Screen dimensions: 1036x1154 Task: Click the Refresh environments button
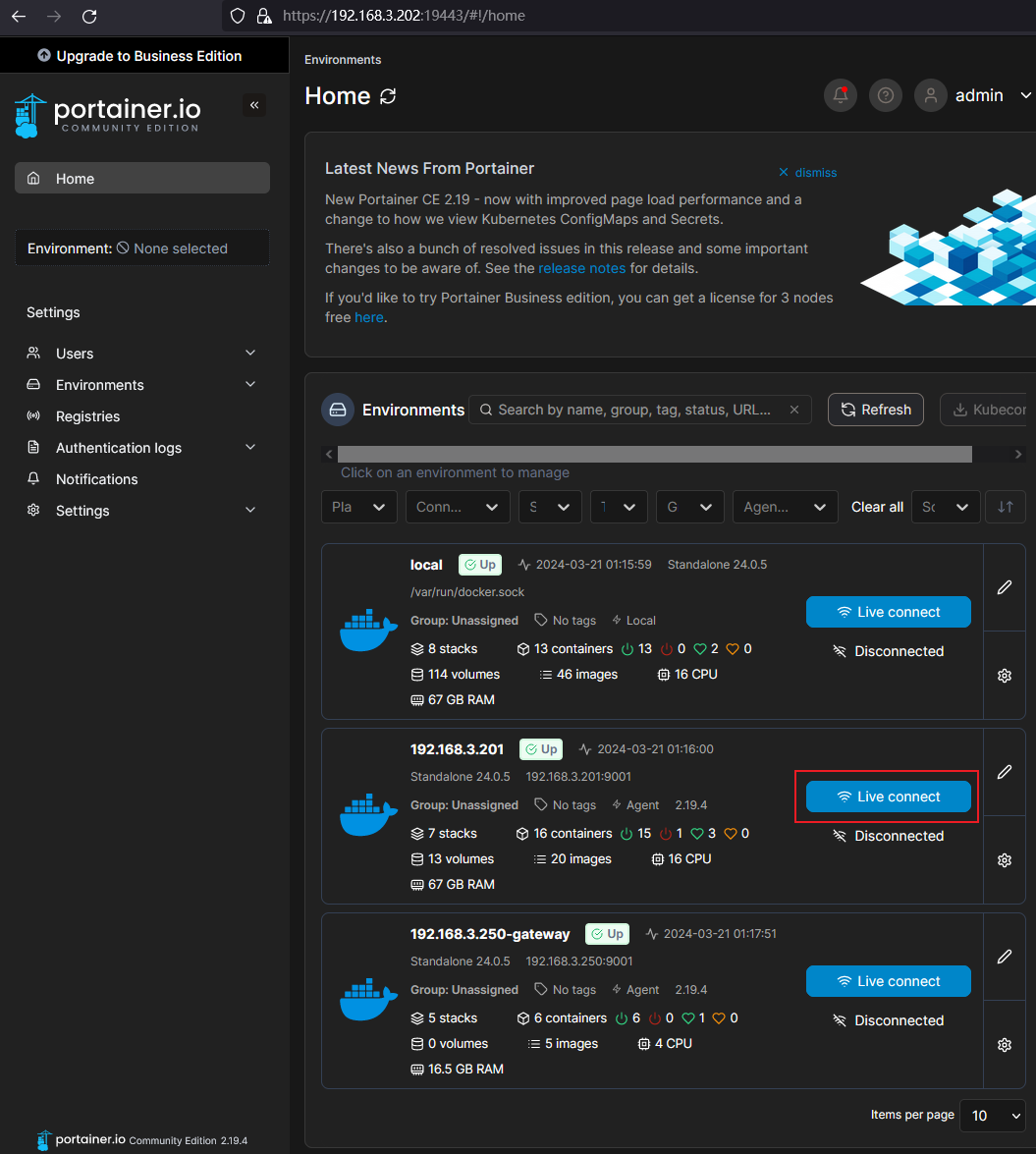click(876, 410)
